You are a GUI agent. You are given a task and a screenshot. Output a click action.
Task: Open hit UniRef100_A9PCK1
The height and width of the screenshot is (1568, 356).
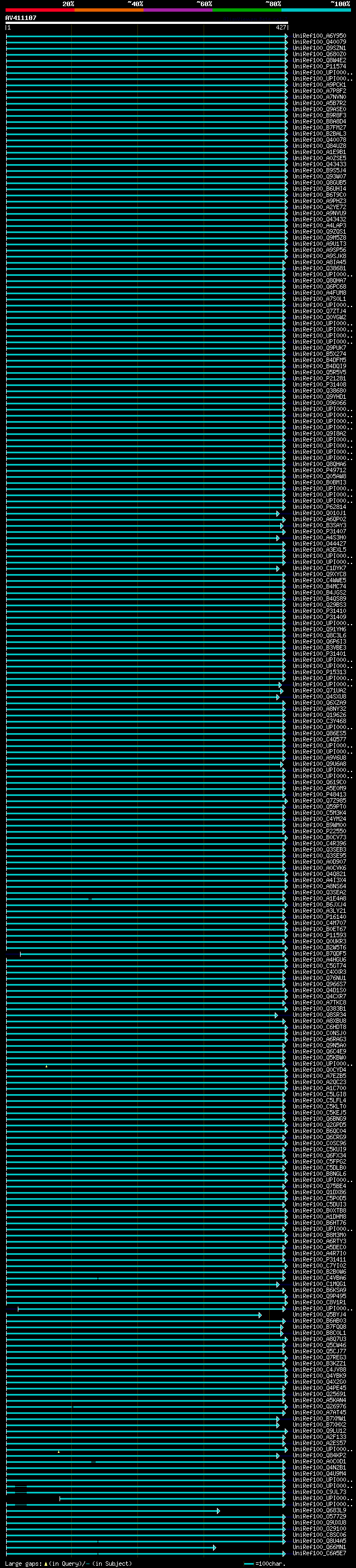319,85
